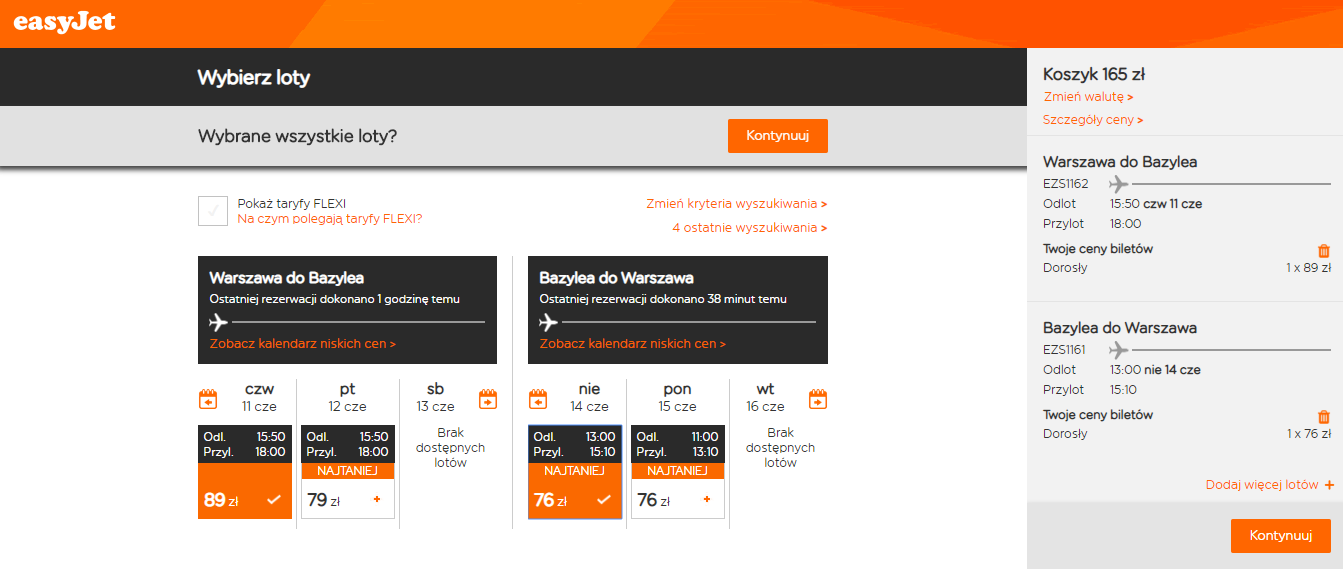The image size is (1343, 569).
Task: Show later return dates calendar icon
Action: coord(818,399)
